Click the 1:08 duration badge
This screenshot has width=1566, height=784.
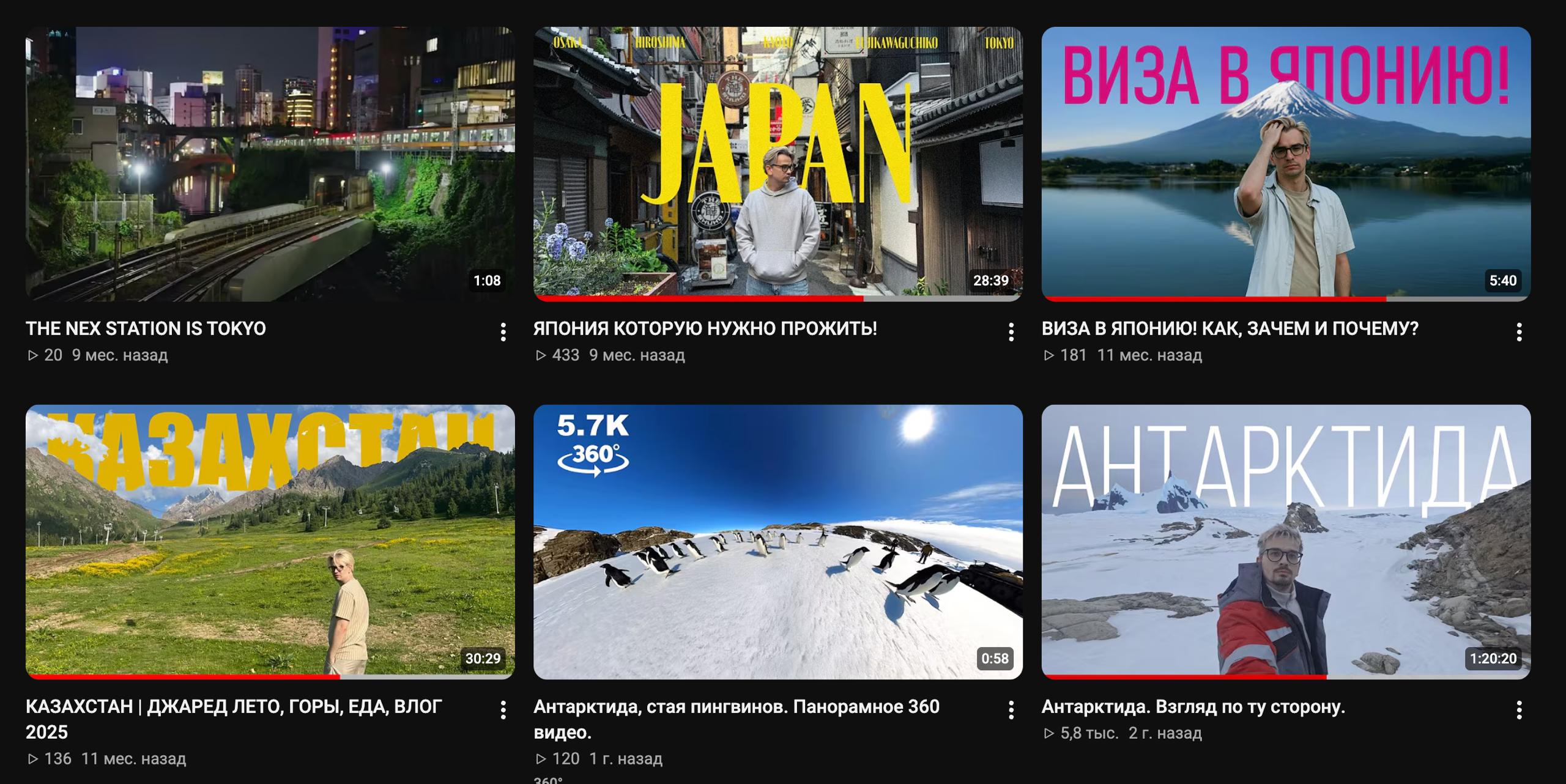[x=487, y=281]
